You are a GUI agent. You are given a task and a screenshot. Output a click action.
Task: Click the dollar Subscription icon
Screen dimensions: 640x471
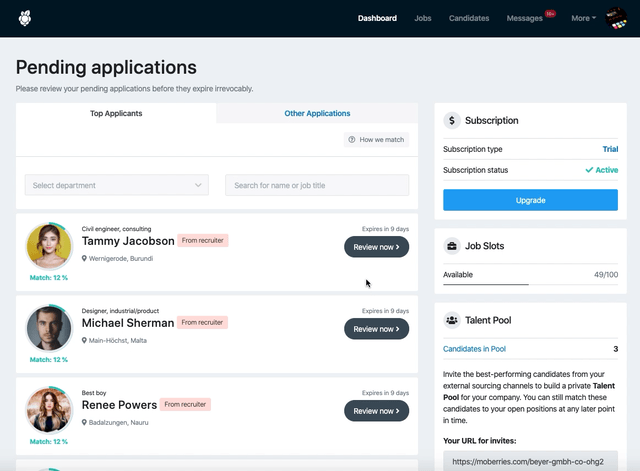[x=452, y=120]
